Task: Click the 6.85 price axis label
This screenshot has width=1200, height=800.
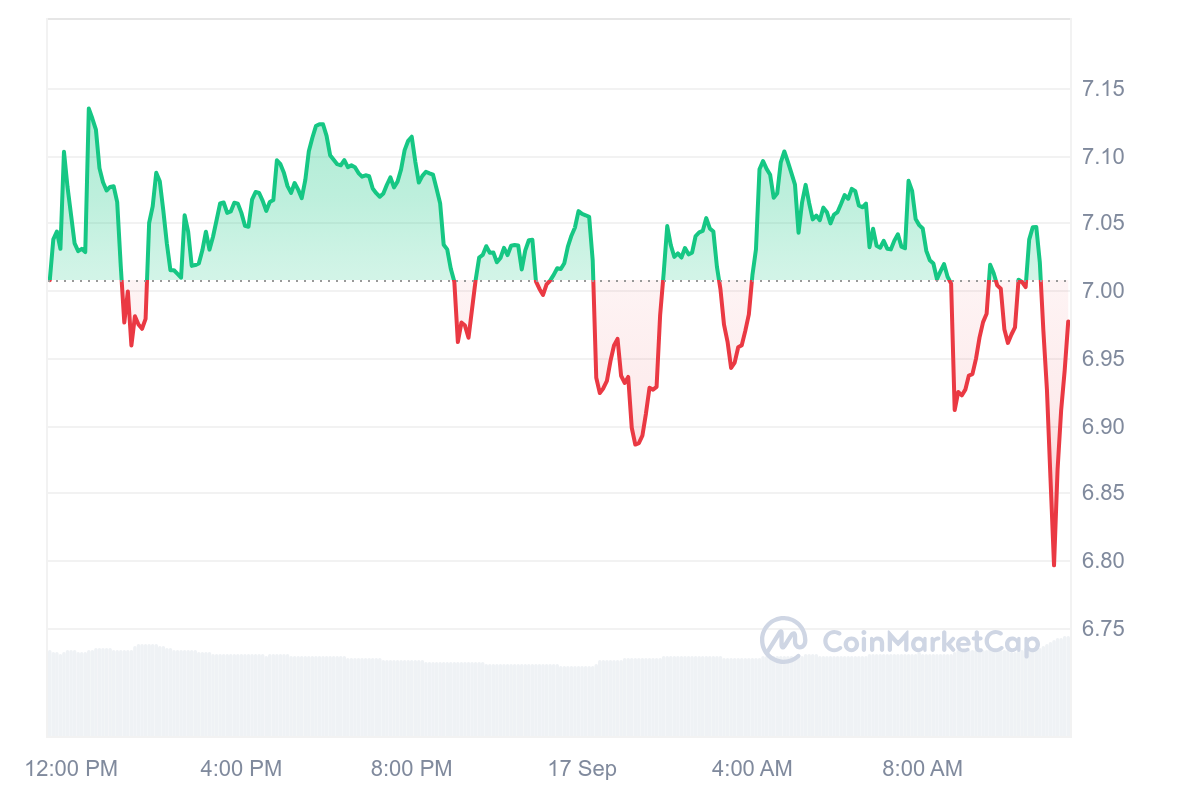Action: click(1103, 493)
